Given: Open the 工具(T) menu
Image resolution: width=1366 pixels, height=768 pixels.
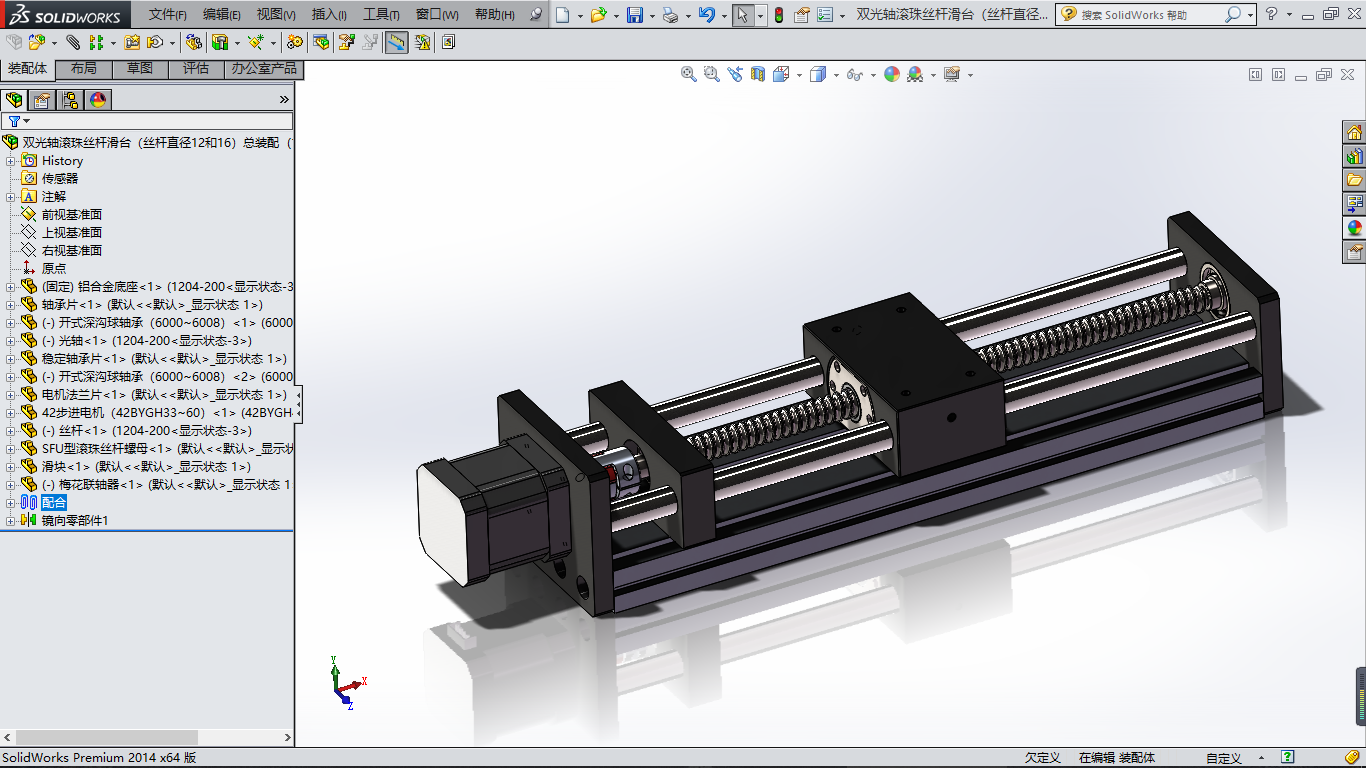Looking at the screenshot, I should (381, 15).
